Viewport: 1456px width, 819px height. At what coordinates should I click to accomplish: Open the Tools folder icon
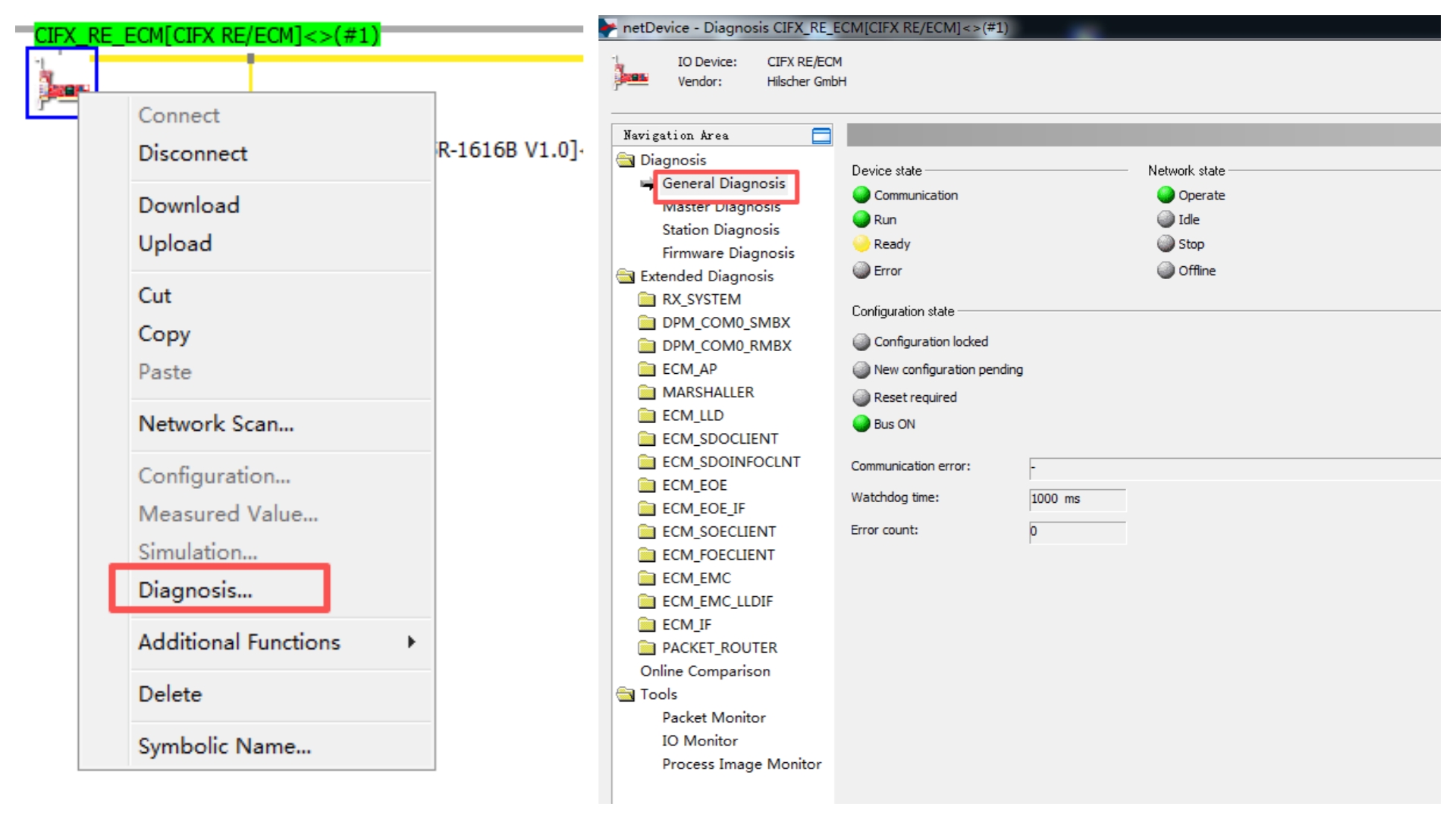[x=626, y=694]
